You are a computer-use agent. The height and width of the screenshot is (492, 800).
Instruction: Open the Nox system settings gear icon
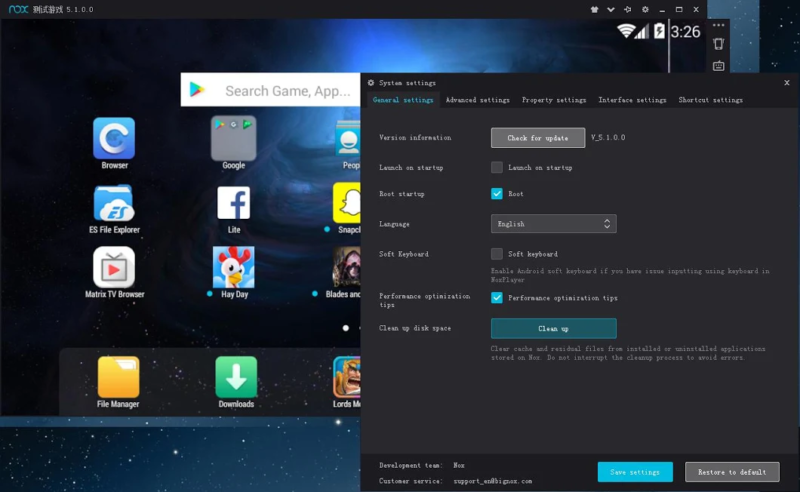(645, 9)
